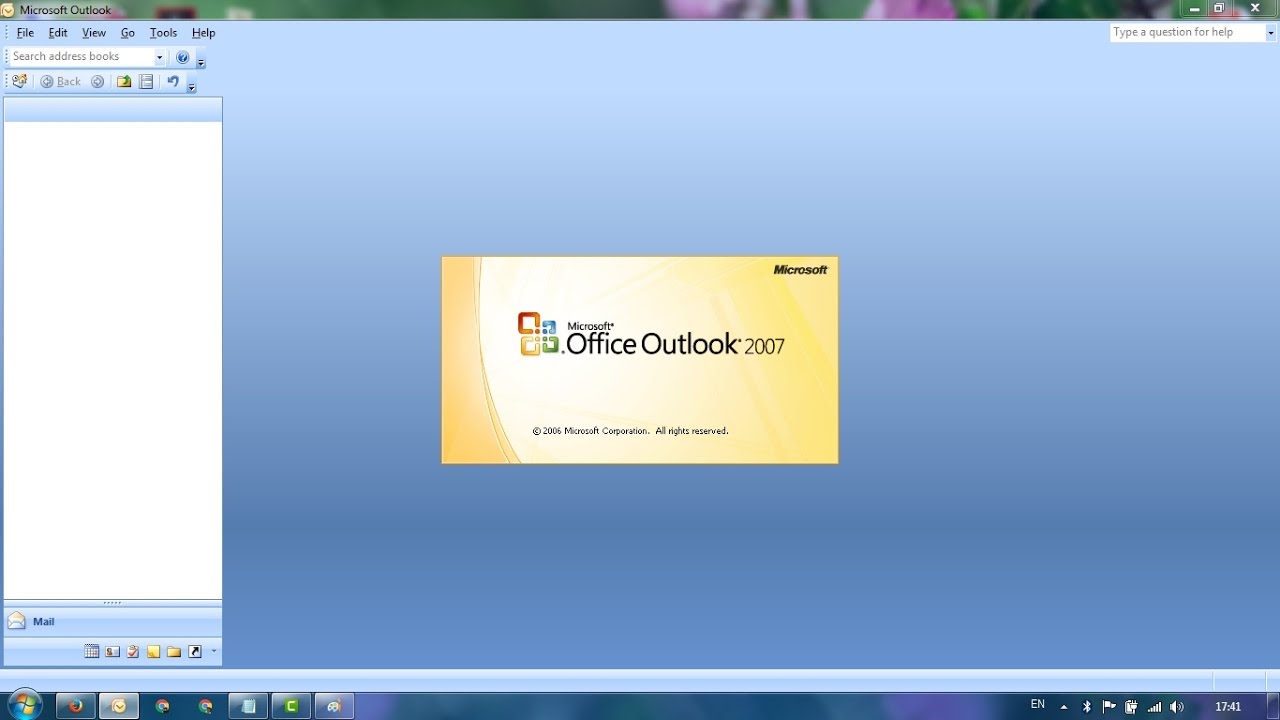Click the power plug battery icon
The width and height of the screenshot is (1280, 720).
(x=1131, y=707)
